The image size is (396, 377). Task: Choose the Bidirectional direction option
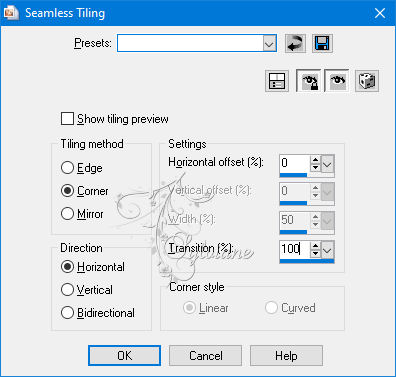point(67,313)
